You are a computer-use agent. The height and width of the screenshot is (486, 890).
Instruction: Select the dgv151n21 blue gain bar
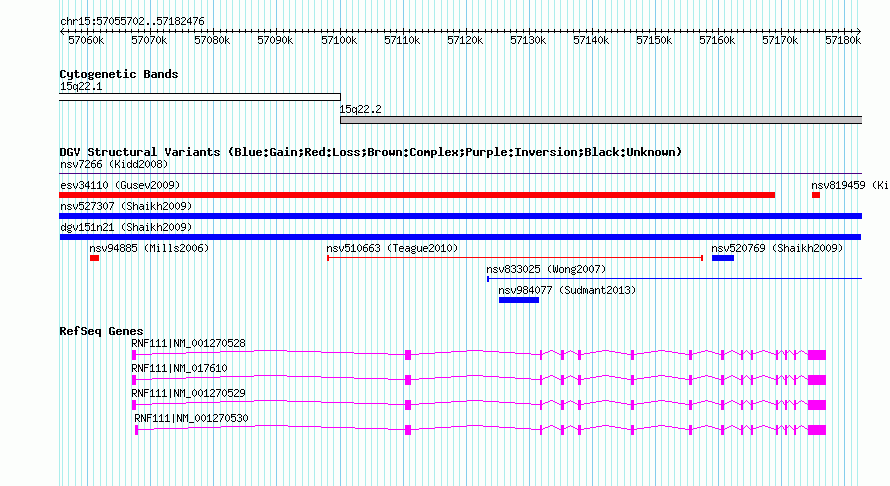pos(460,237)
